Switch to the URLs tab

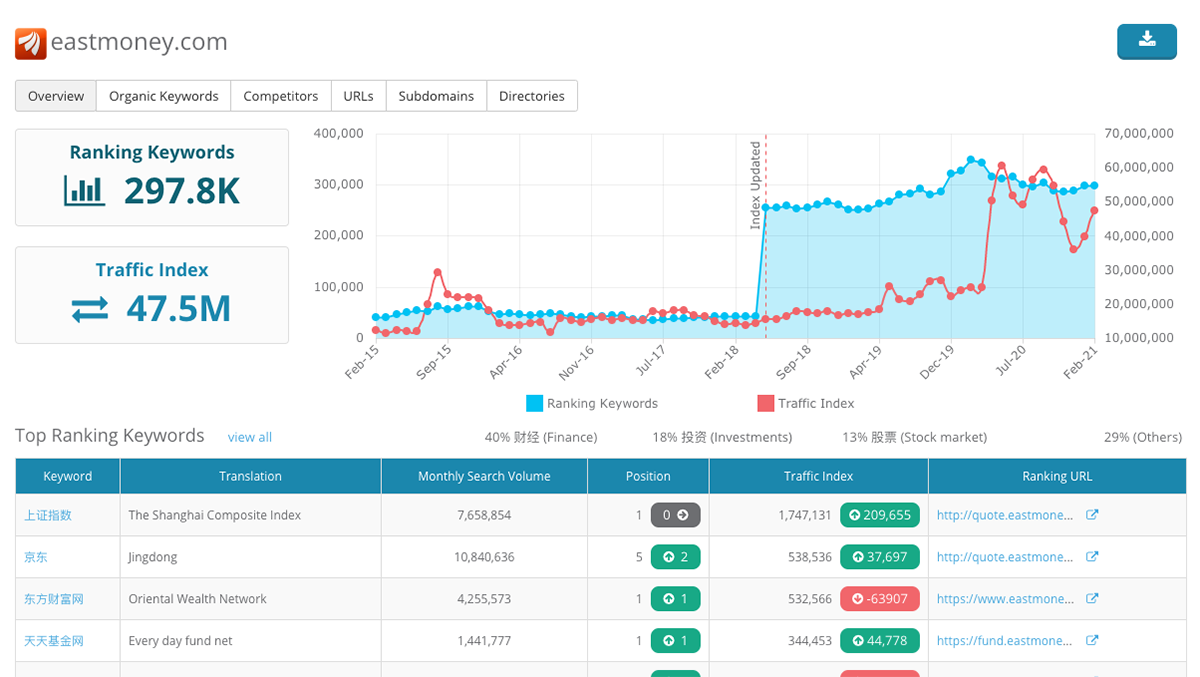point(358,96)
